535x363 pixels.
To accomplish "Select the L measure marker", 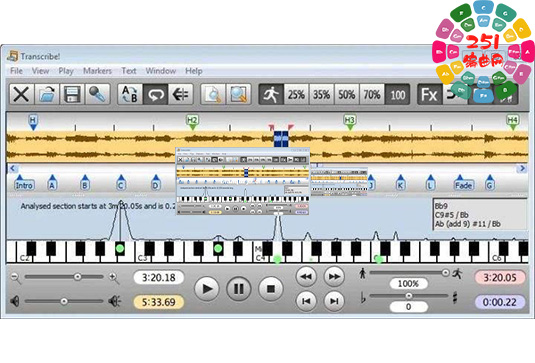I will [430, 184].
